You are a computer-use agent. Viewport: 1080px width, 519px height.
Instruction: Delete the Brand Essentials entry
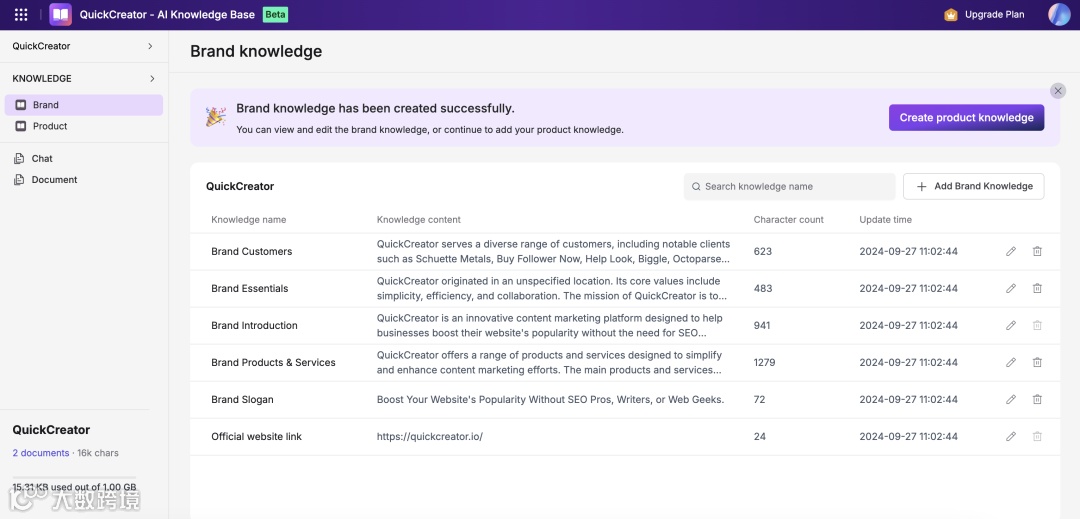click(x=1037, y=289)
